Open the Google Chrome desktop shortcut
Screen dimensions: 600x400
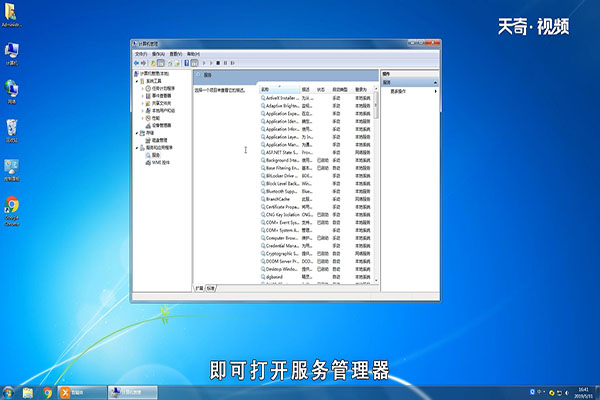click(12, 211)
